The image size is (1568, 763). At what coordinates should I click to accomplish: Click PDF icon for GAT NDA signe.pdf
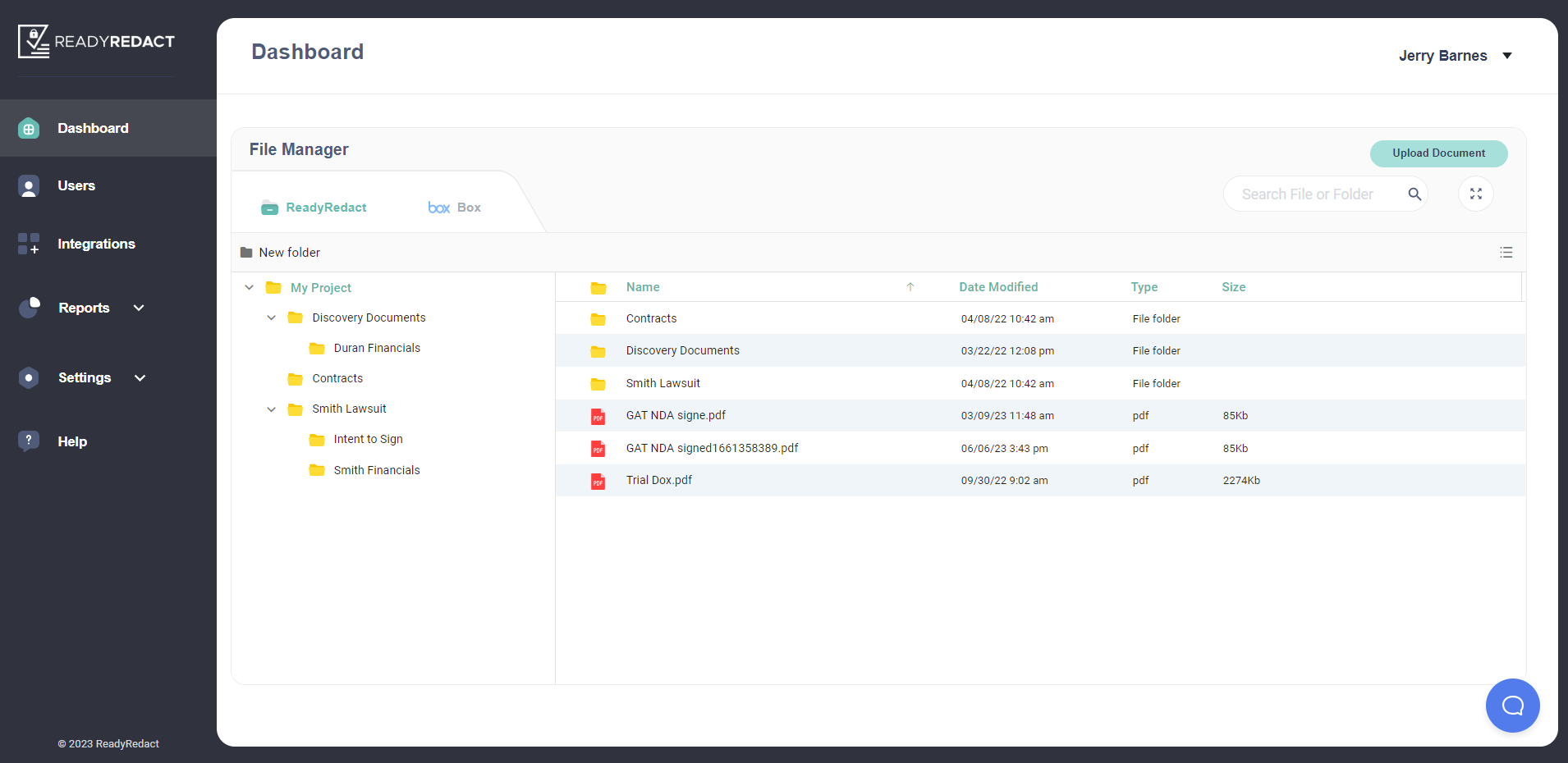pyautogui.click(x=598, y=417)
